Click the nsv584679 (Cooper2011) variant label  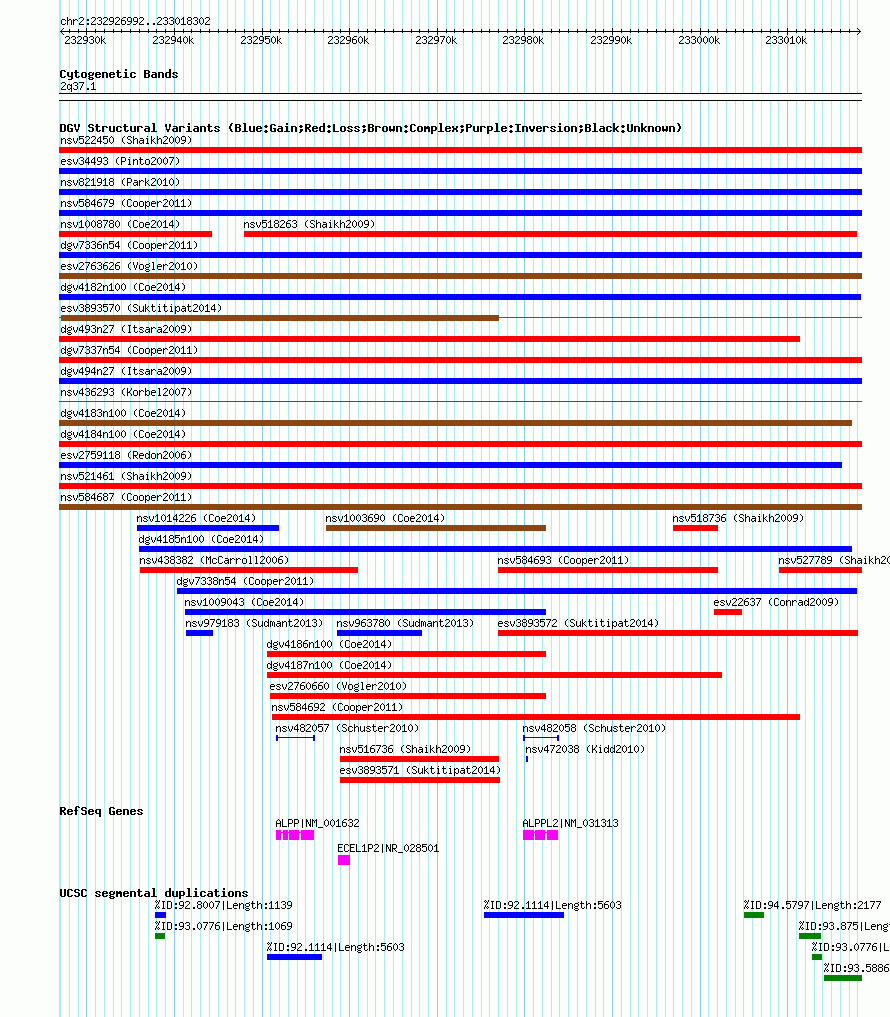tap(126, 203)
